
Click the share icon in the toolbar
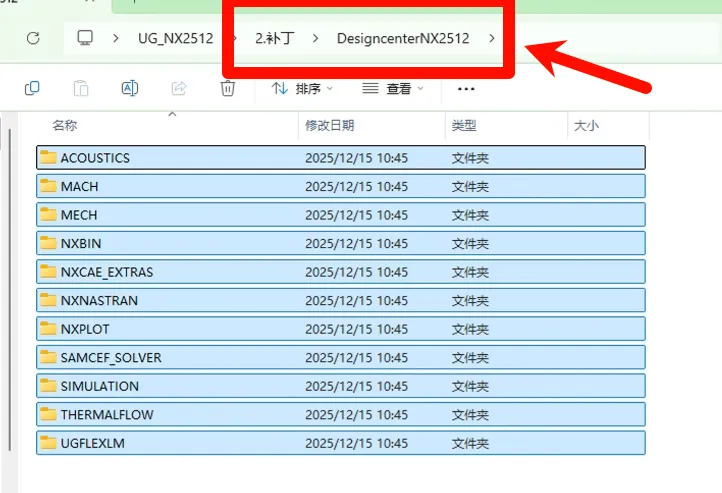click(x=179, y=88)
